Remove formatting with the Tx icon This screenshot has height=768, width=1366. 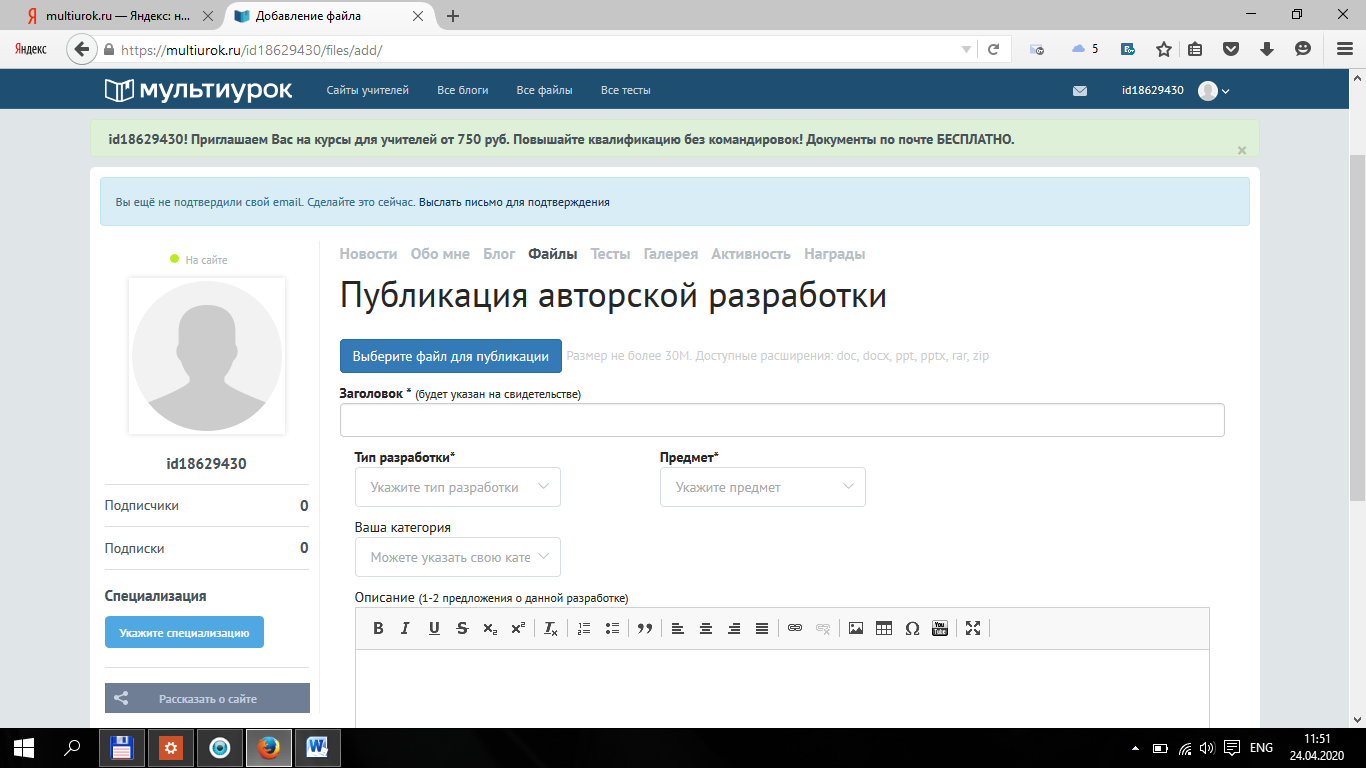(x=551, y=628)
